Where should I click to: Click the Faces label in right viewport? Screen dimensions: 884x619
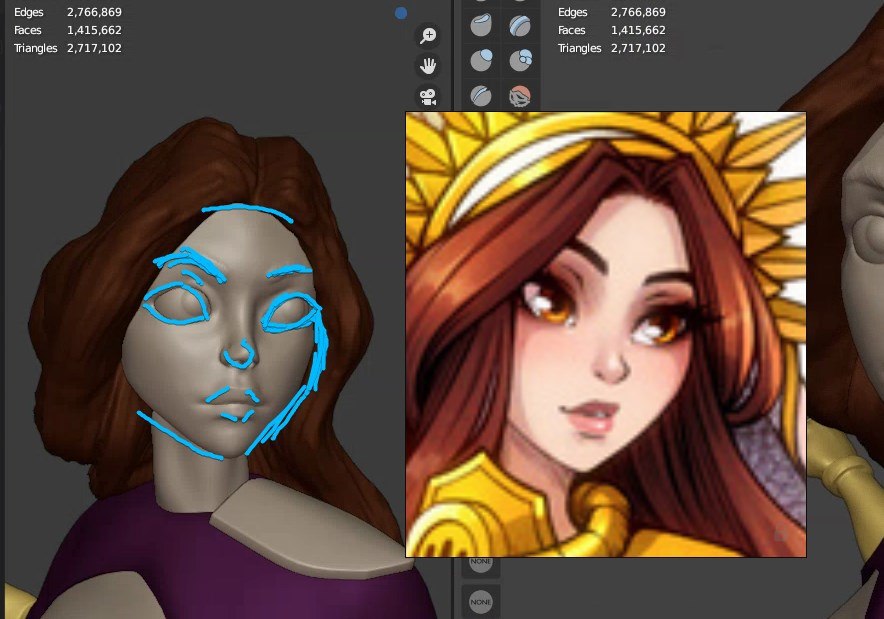tap(571, 30)
